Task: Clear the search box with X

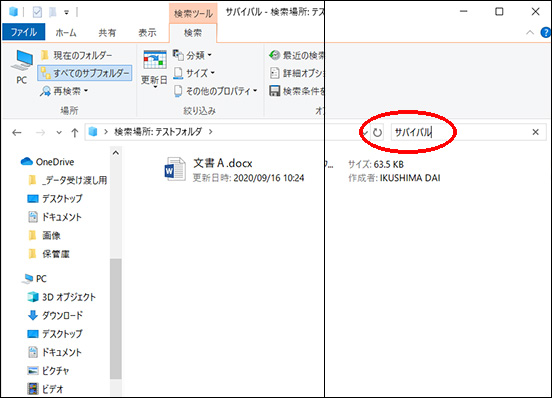Action: 535,132
